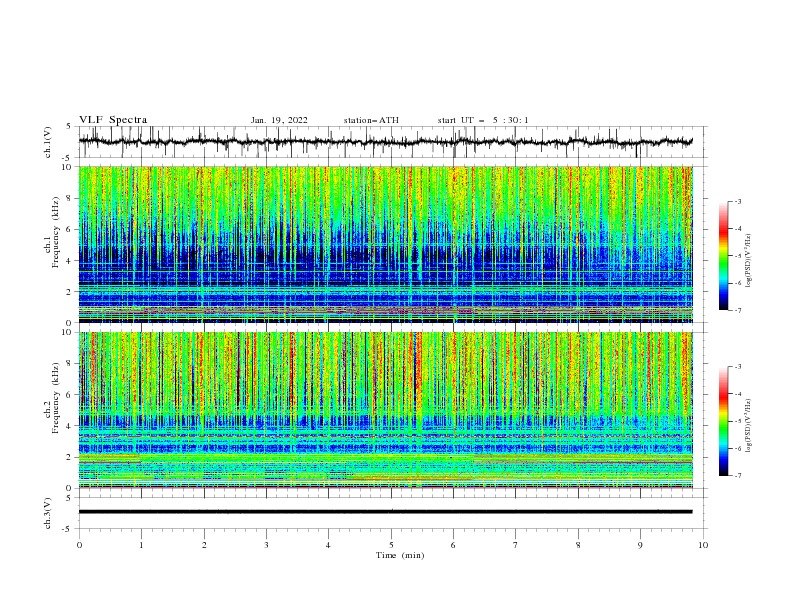Click time axis tick label '2'
Viewport: 792px width, 612px height.
pyautogui.click(x=204, y=545)
